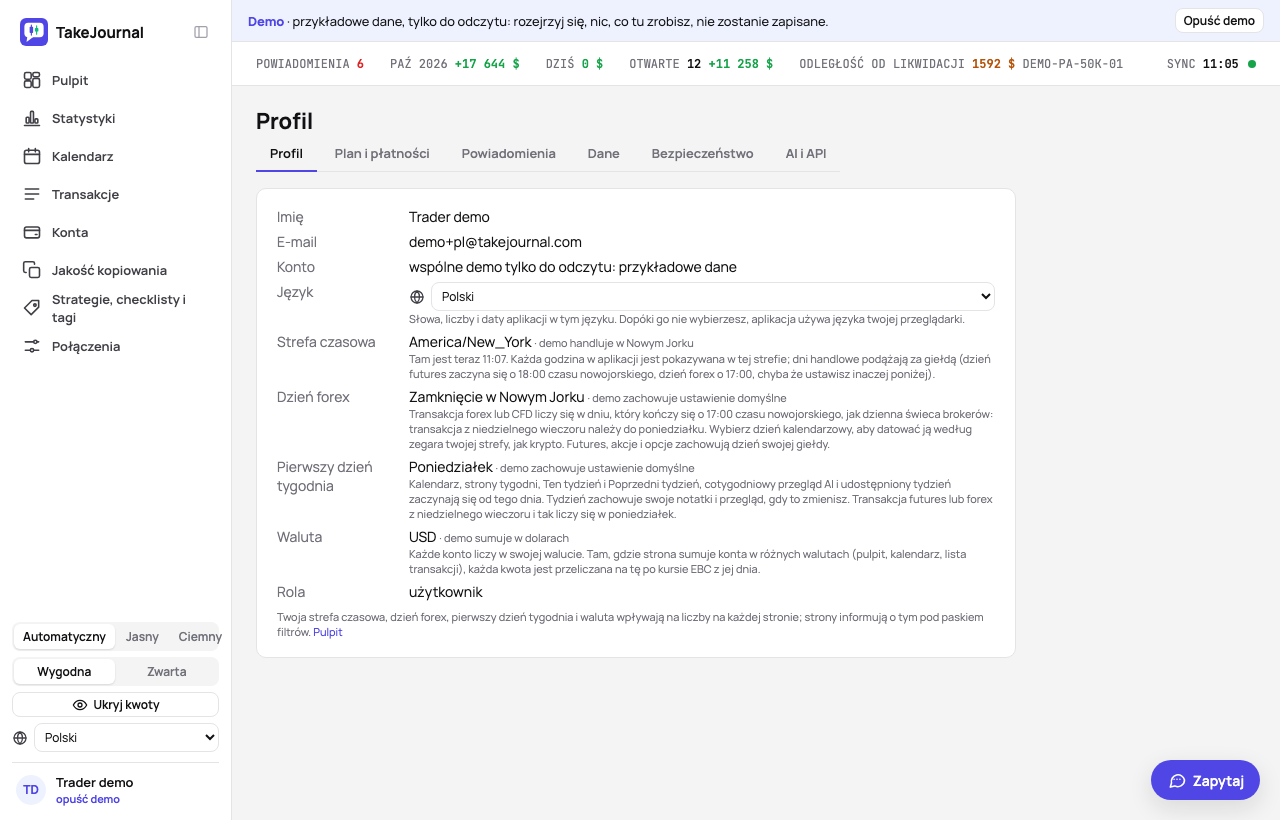Open the Zapytaj chat button
The height and width of the screenshot is (820, 1280).
pos(1205,780)
